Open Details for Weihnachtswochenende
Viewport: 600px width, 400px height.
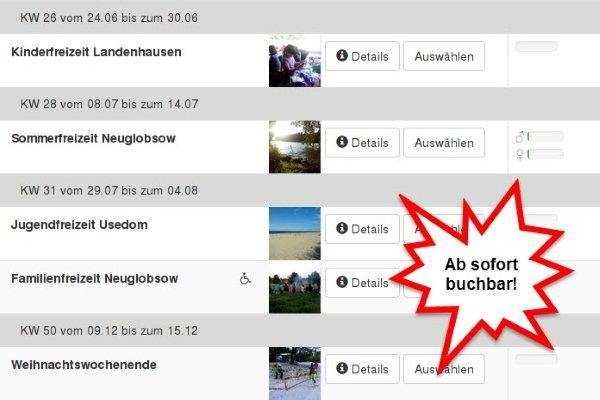pyautogui.click(x=362, y=369)
